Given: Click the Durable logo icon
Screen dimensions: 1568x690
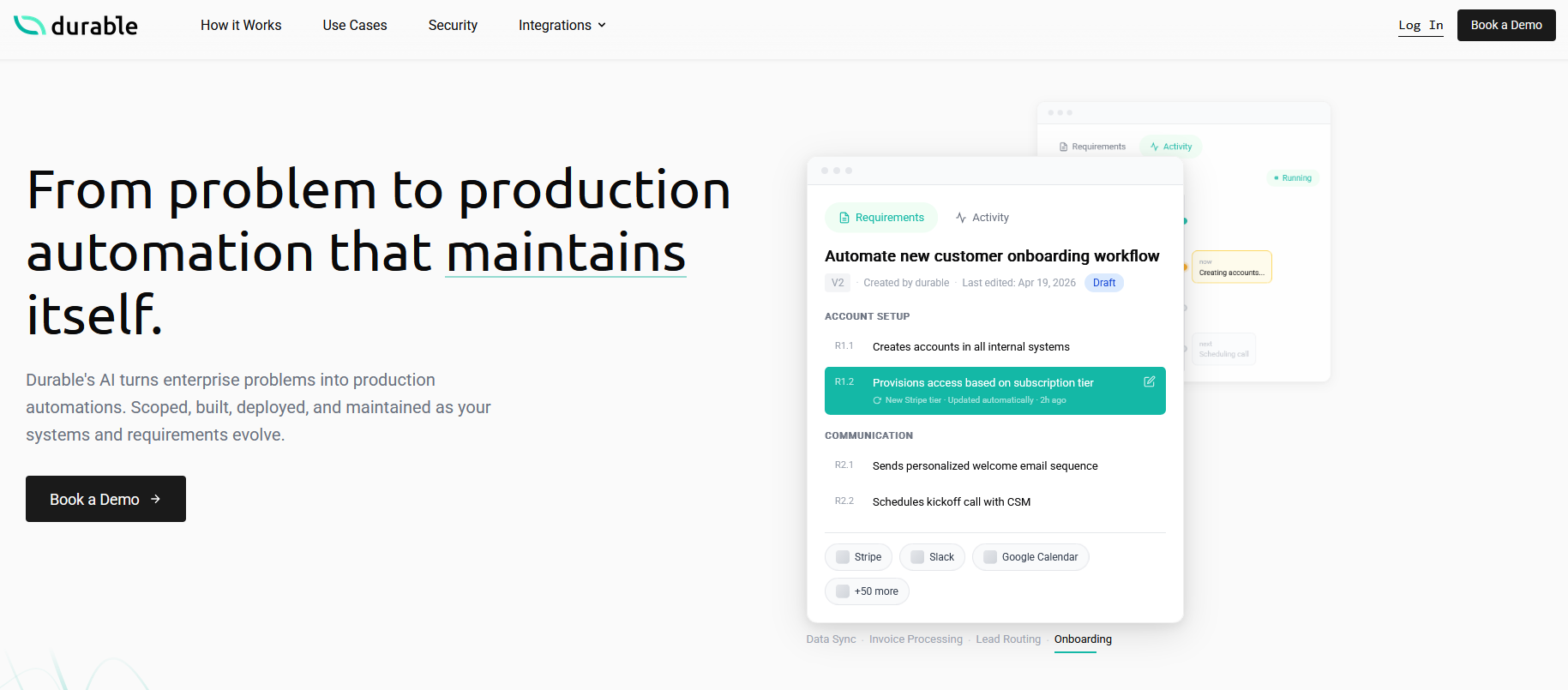Looking at the screenshot, I should point(30,26).
